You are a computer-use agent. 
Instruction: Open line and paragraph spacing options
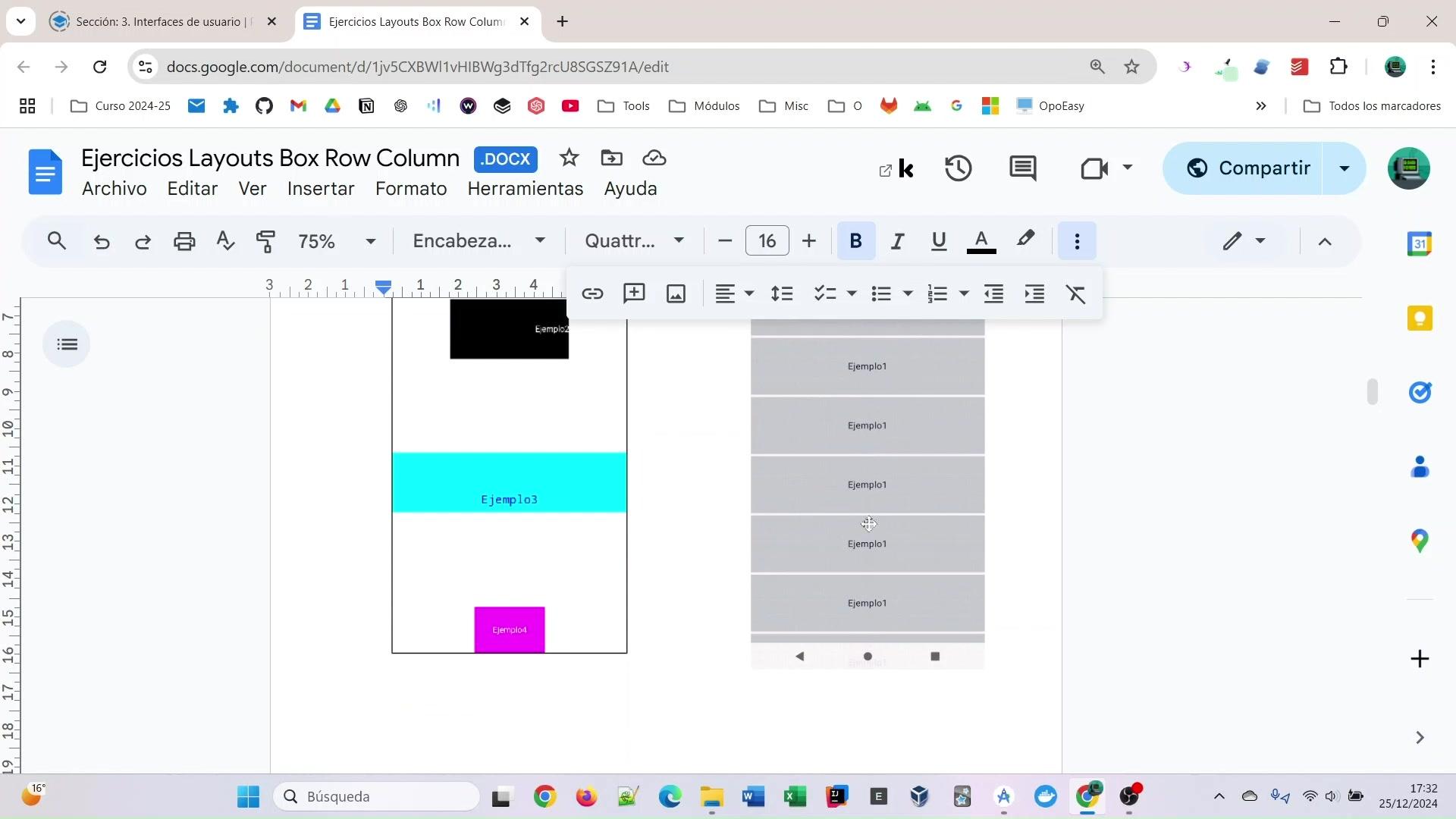click(x=782, y=294)
